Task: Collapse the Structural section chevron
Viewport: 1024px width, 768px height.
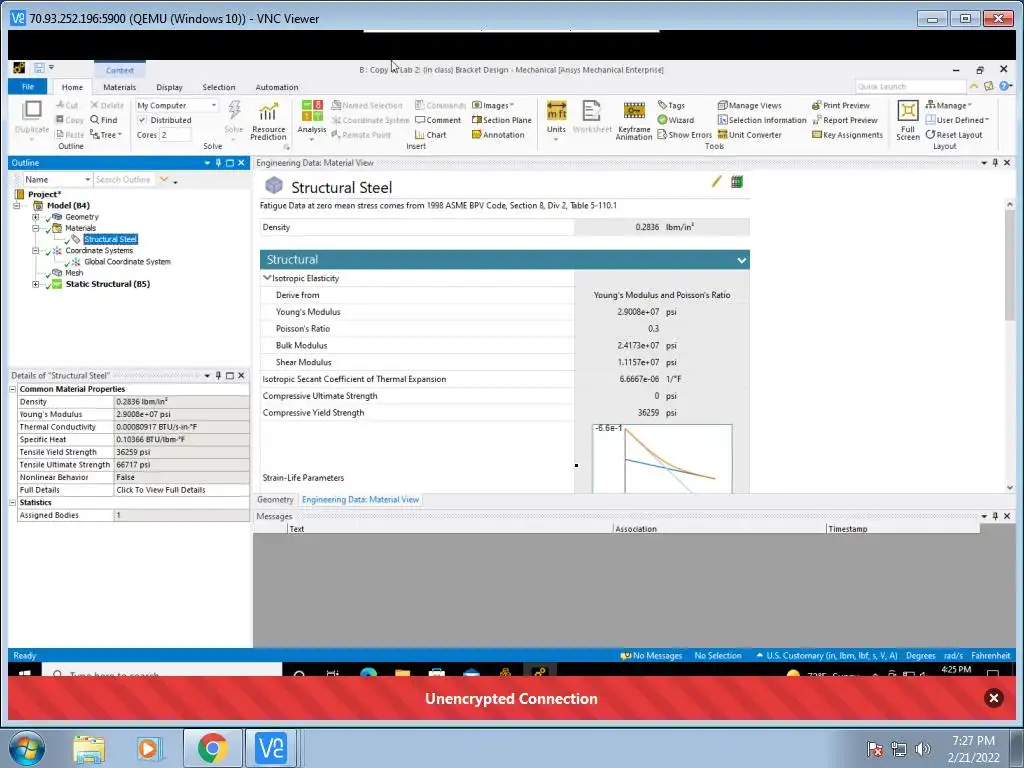Action: coord(741,261)
